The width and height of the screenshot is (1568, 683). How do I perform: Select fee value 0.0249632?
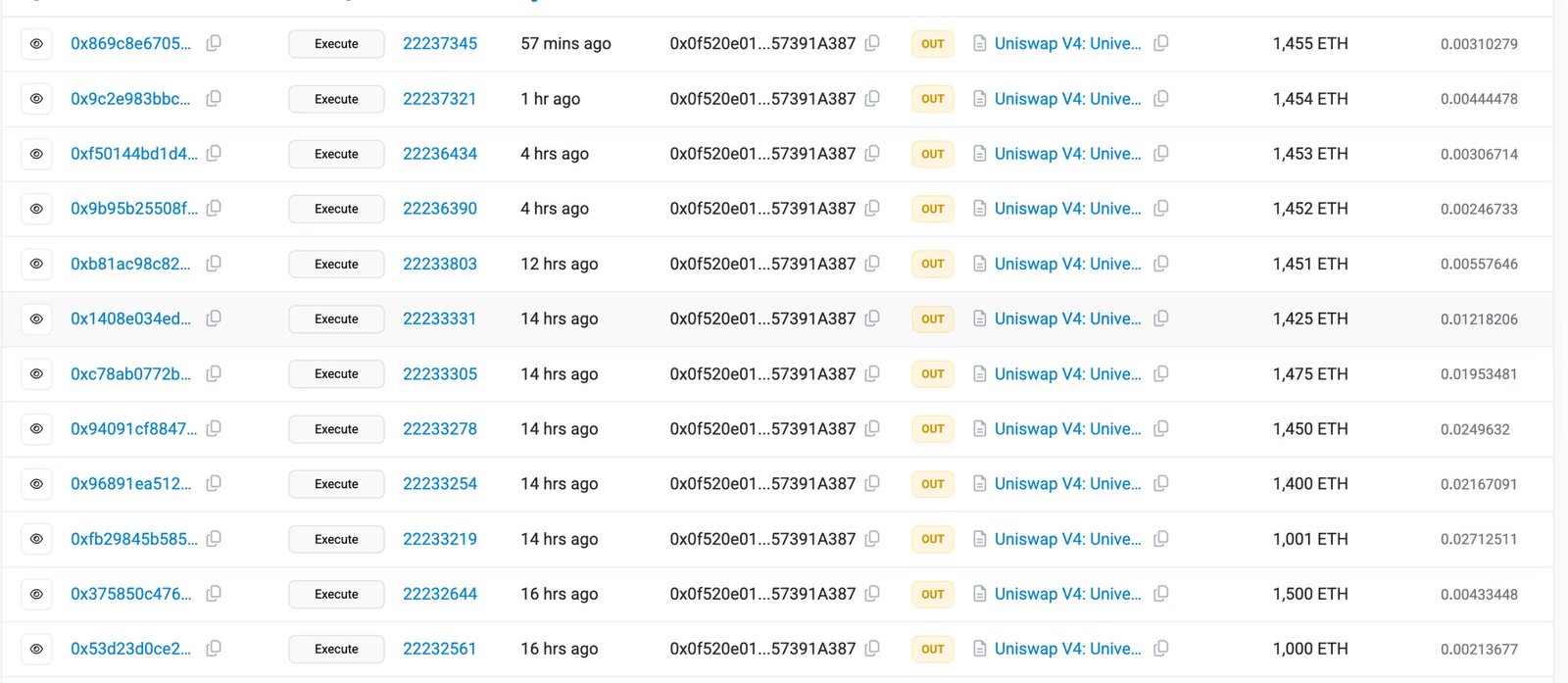click(1475, 429)
